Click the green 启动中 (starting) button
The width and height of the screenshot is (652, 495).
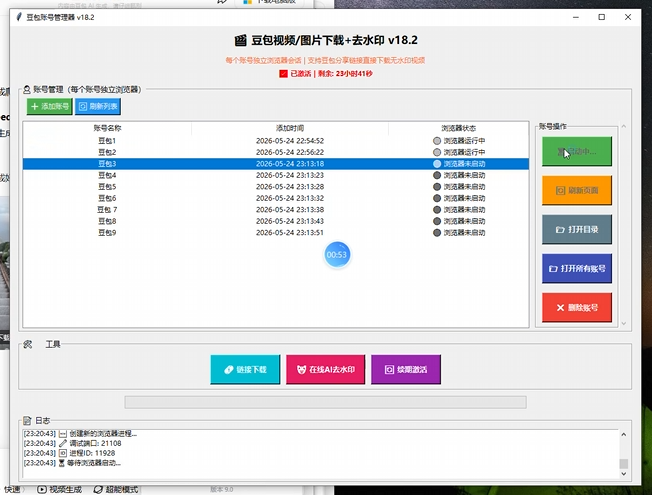point(577,151)
